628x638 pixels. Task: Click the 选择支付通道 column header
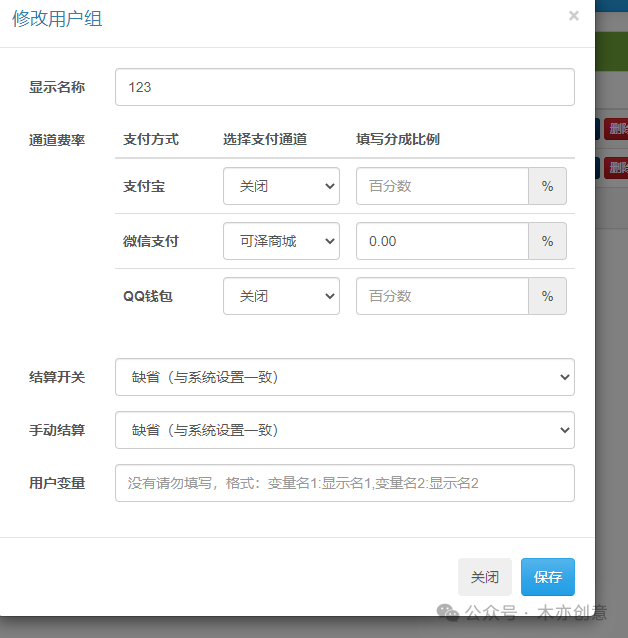pyautogui.click(x=265, y=139)
